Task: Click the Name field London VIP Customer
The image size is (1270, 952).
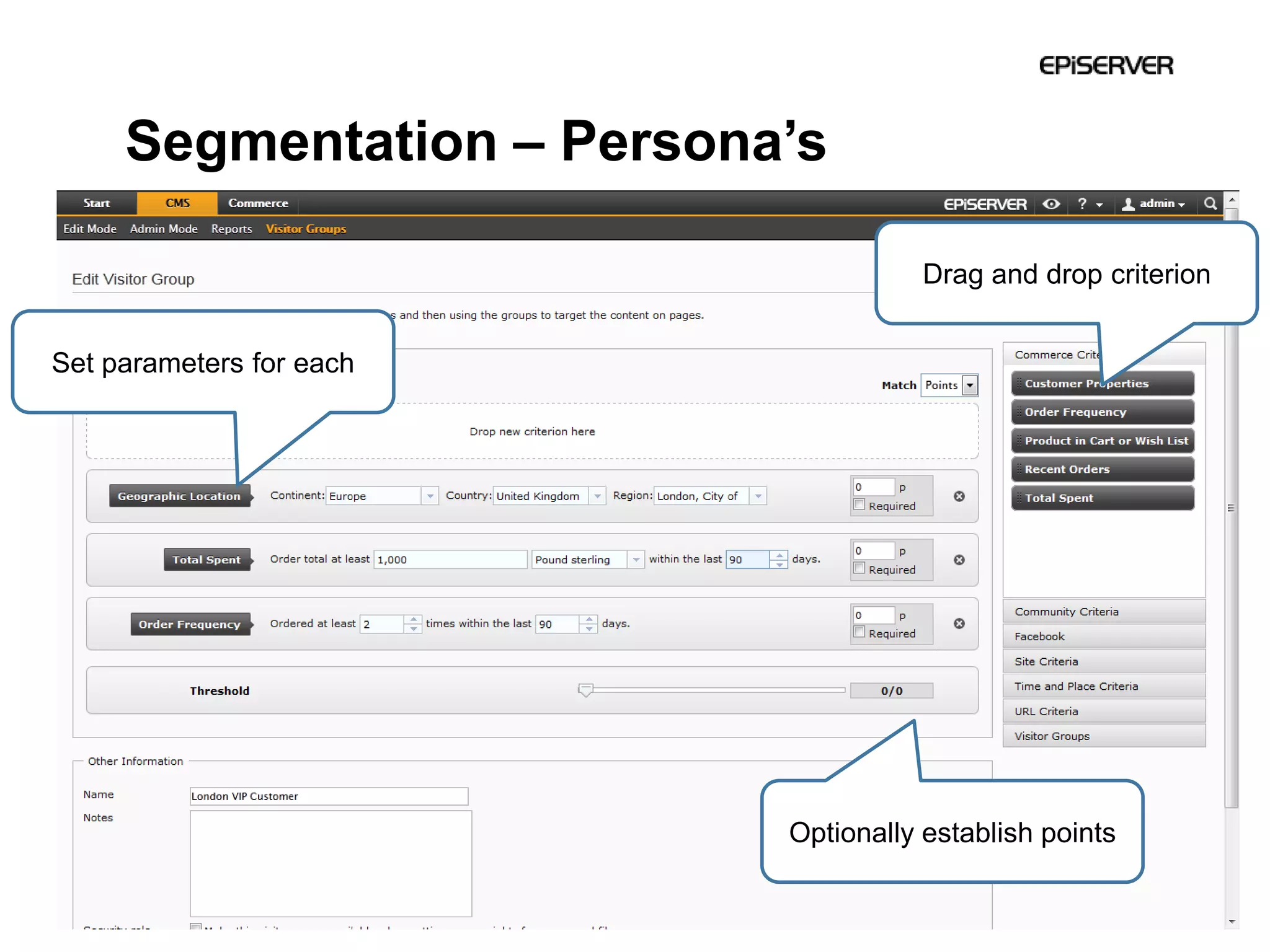Action: click(x=329, y=796)
